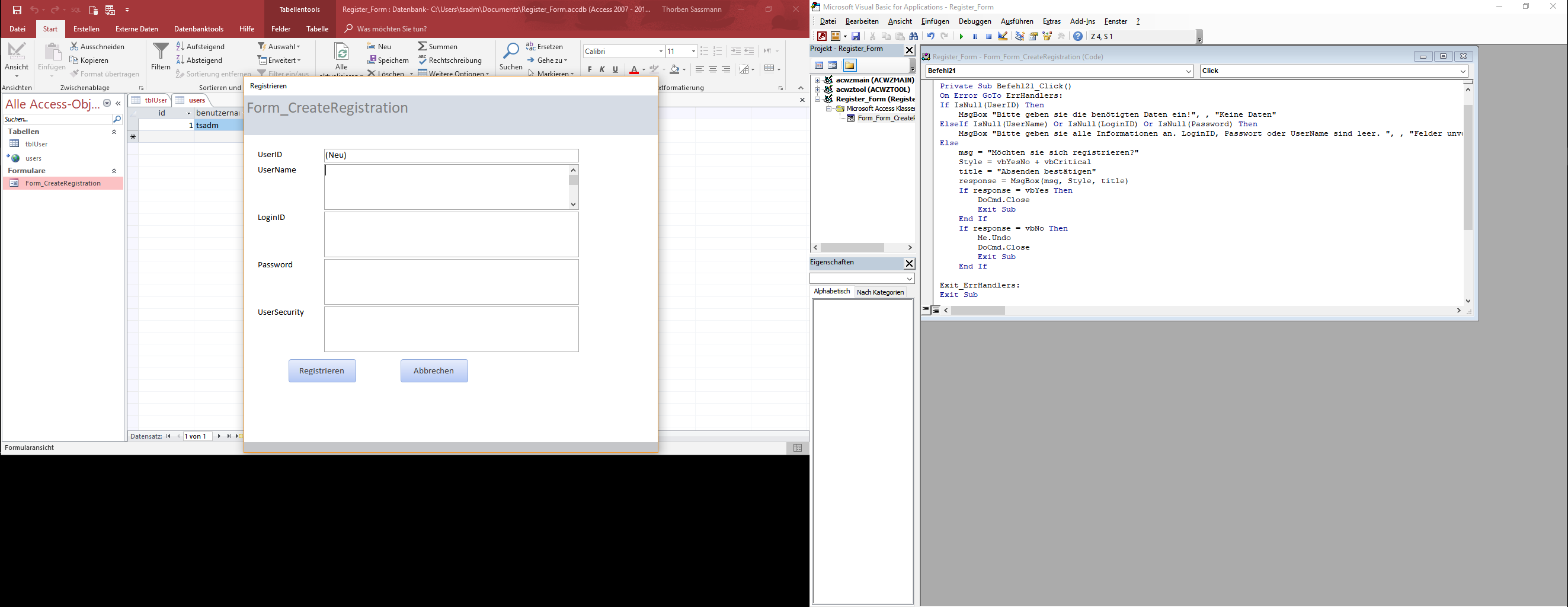
Task: Click into the LoginID text field
Action: 451,234
